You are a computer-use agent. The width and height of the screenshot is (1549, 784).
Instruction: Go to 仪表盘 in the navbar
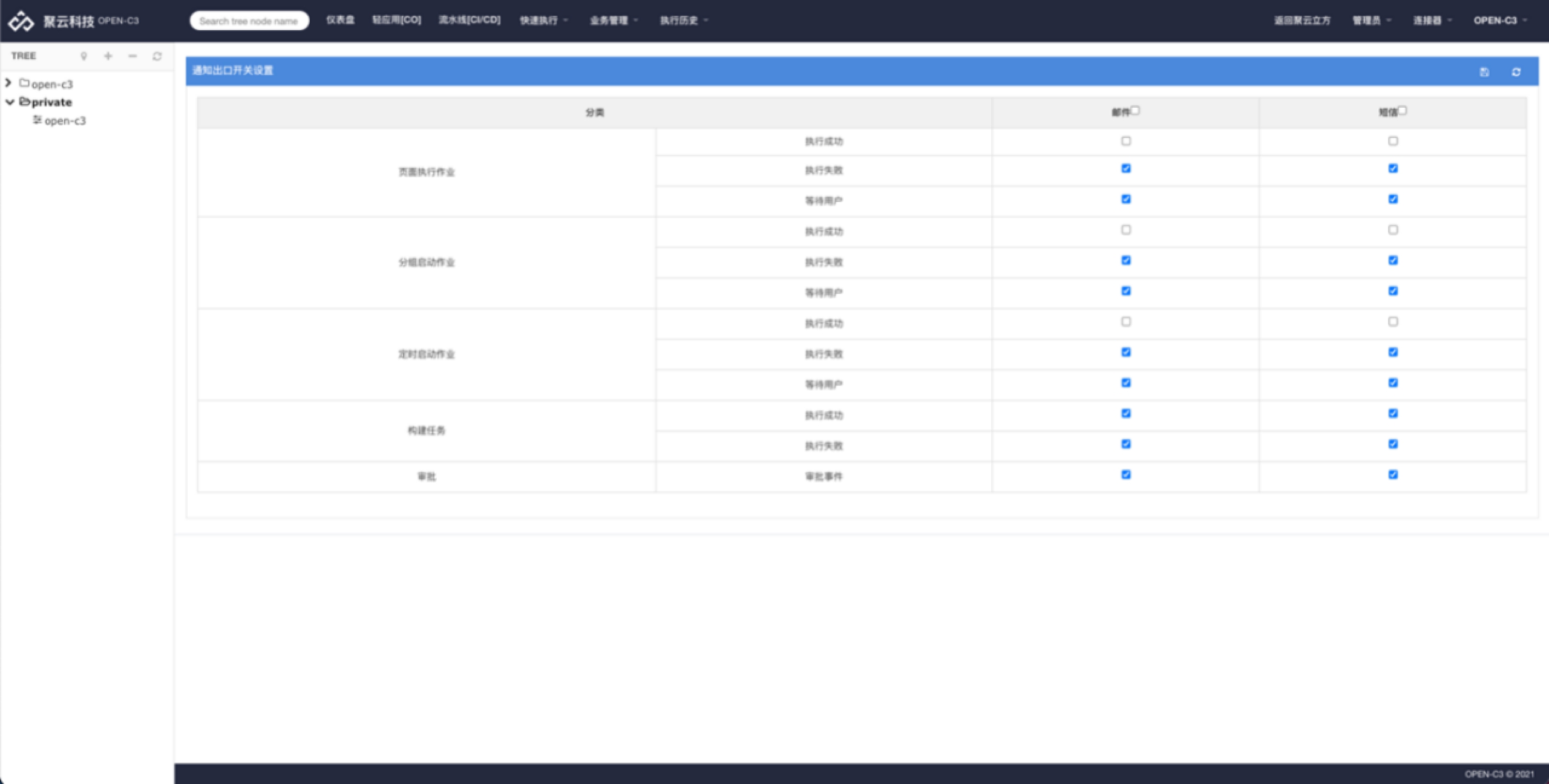(x=340, y=20)
